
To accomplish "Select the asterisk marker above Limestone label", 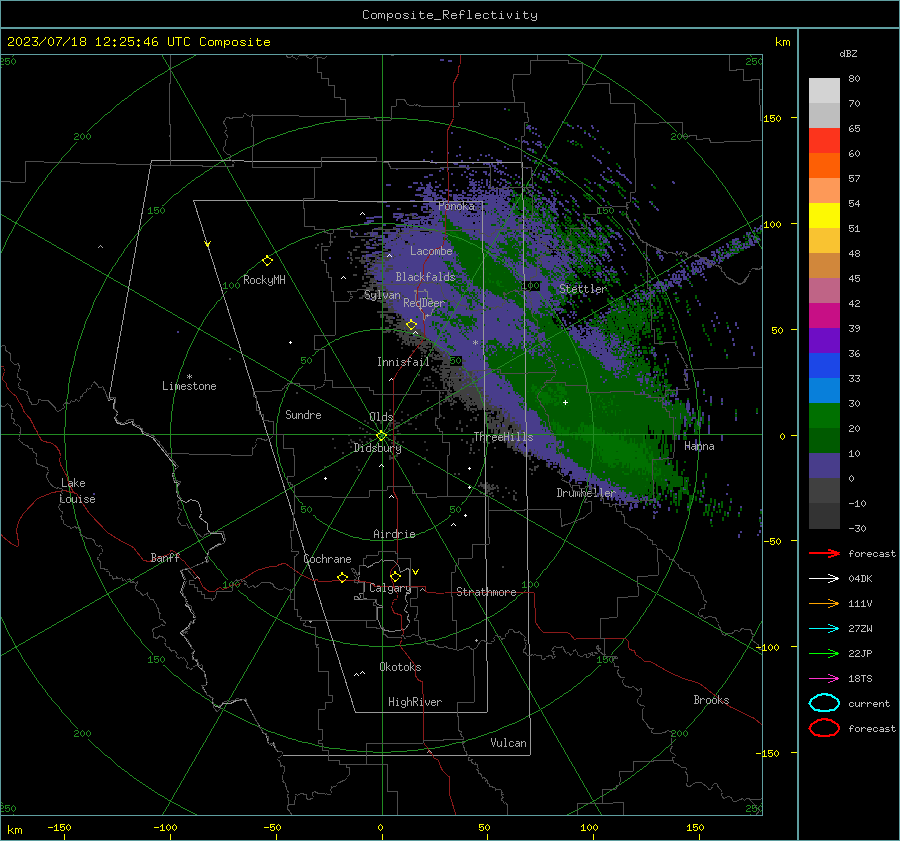I will [189, 377].
